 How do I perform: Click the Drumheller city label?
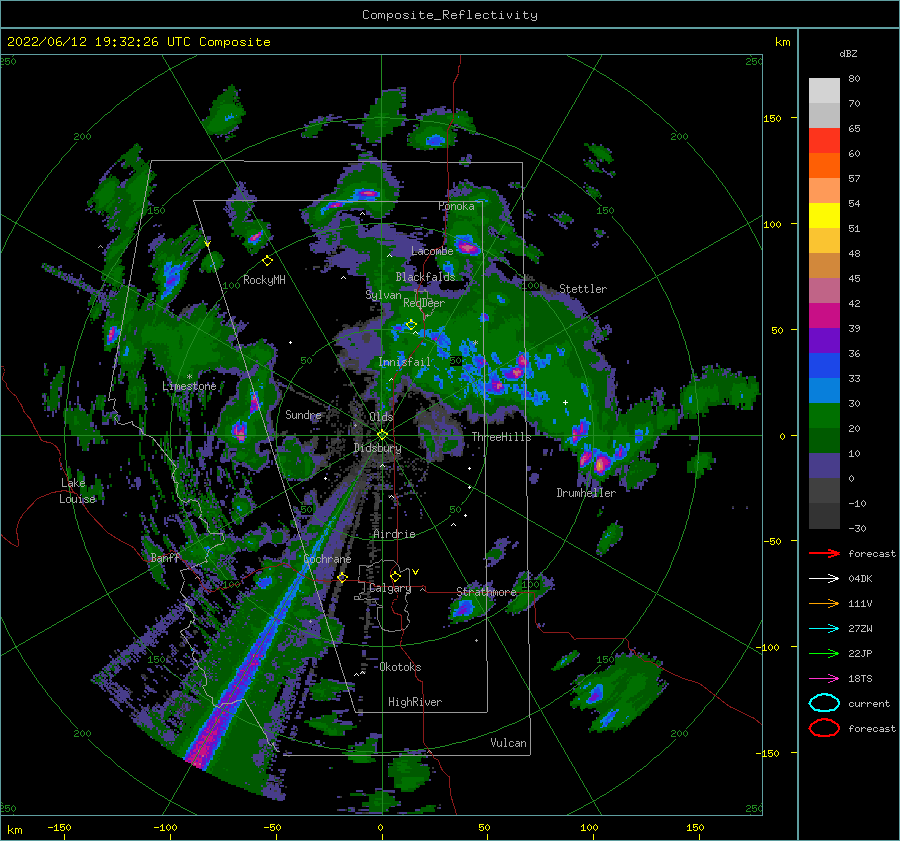tap(586, 493)
